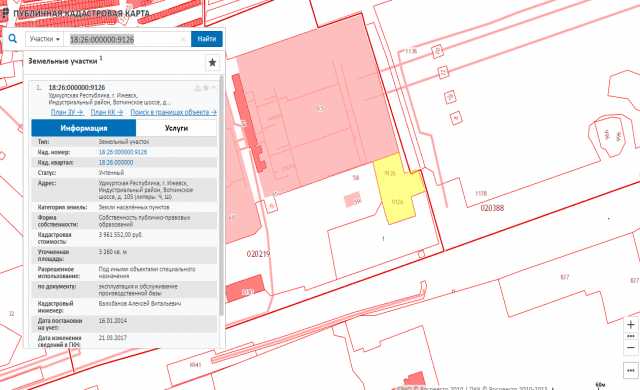Image resolution: width=640 pixels, height=390 pixels.
Task: Open the План КК link
Action: 107,112
